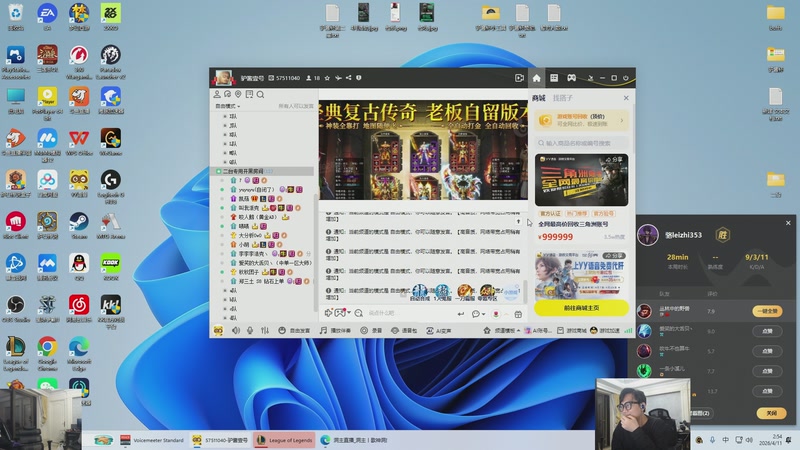Image resolution: width=800 pixels, height=450 pixels.
Task: Switch to the 找搭子 tab
Action: click(x=563, y=98)
